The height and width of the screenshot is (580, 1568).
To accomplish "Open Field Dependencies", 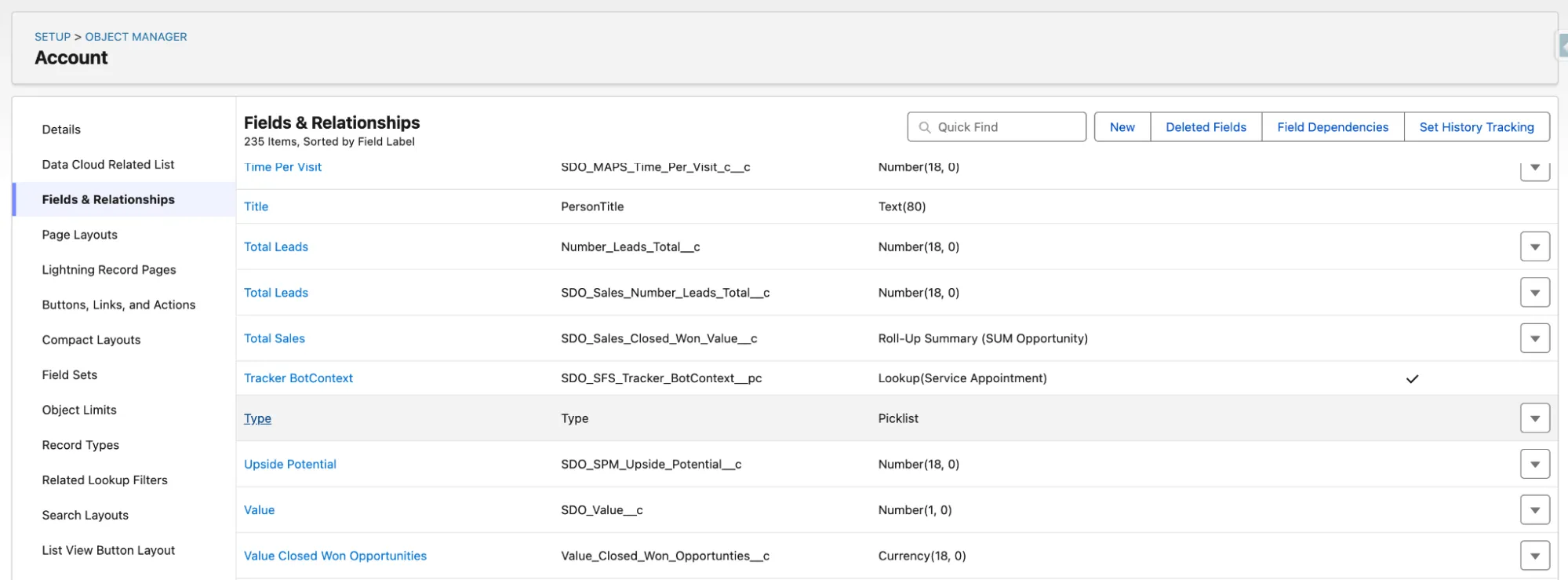I will tap(1332, 127).
